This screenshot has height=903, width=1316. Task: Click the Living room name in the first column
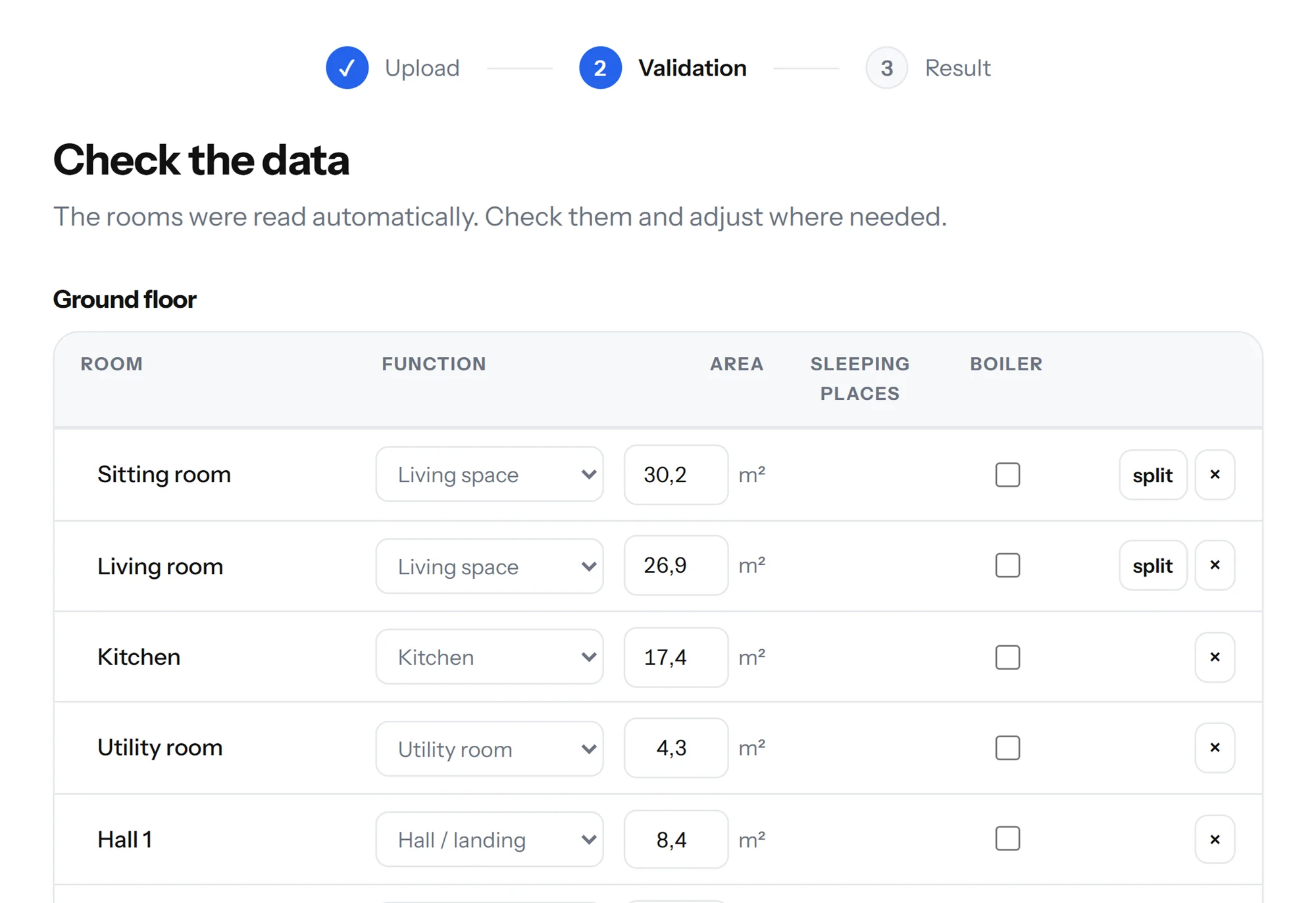[x=160, y=566]
